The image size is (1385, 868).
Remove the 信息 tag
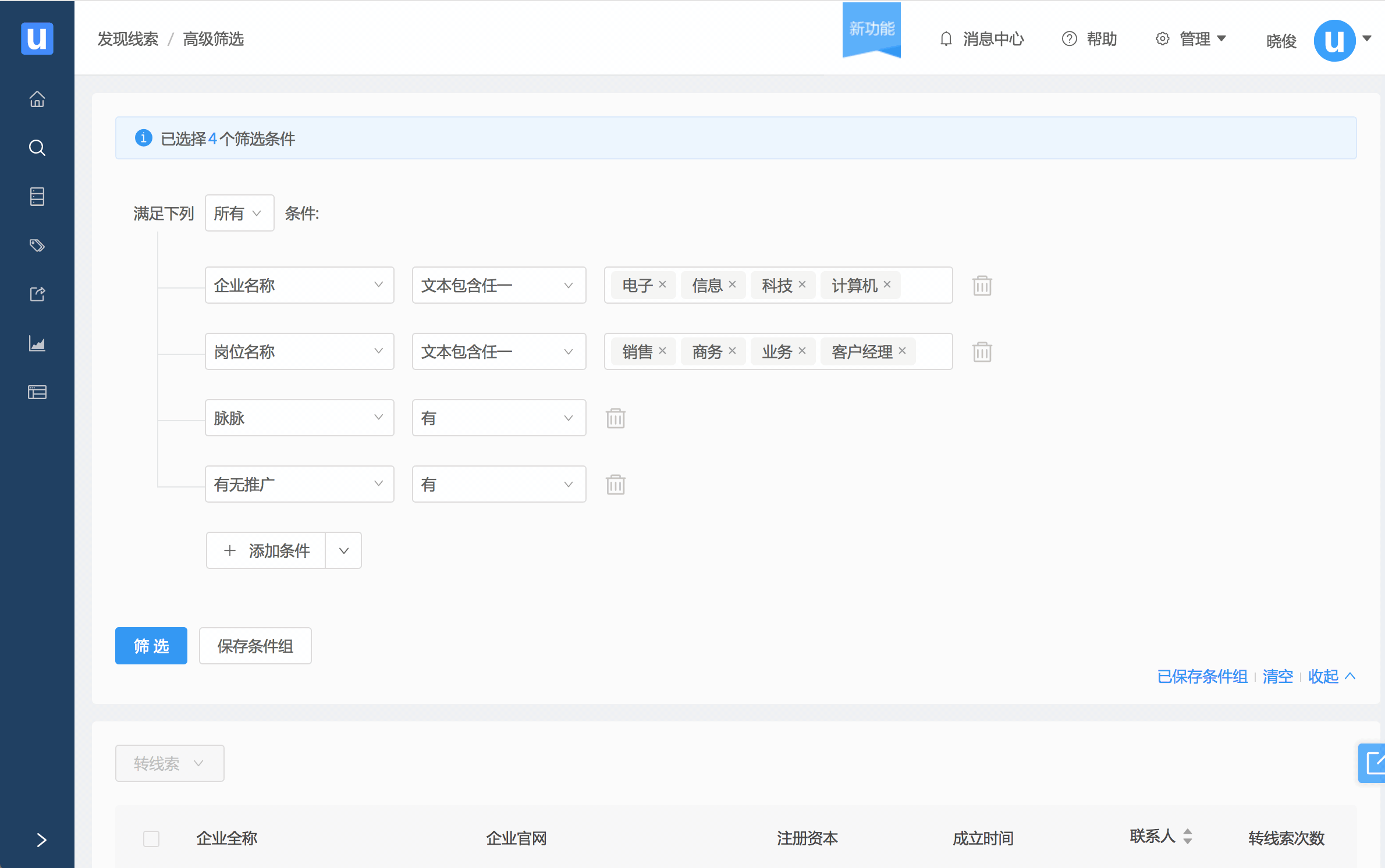(732, 284)
